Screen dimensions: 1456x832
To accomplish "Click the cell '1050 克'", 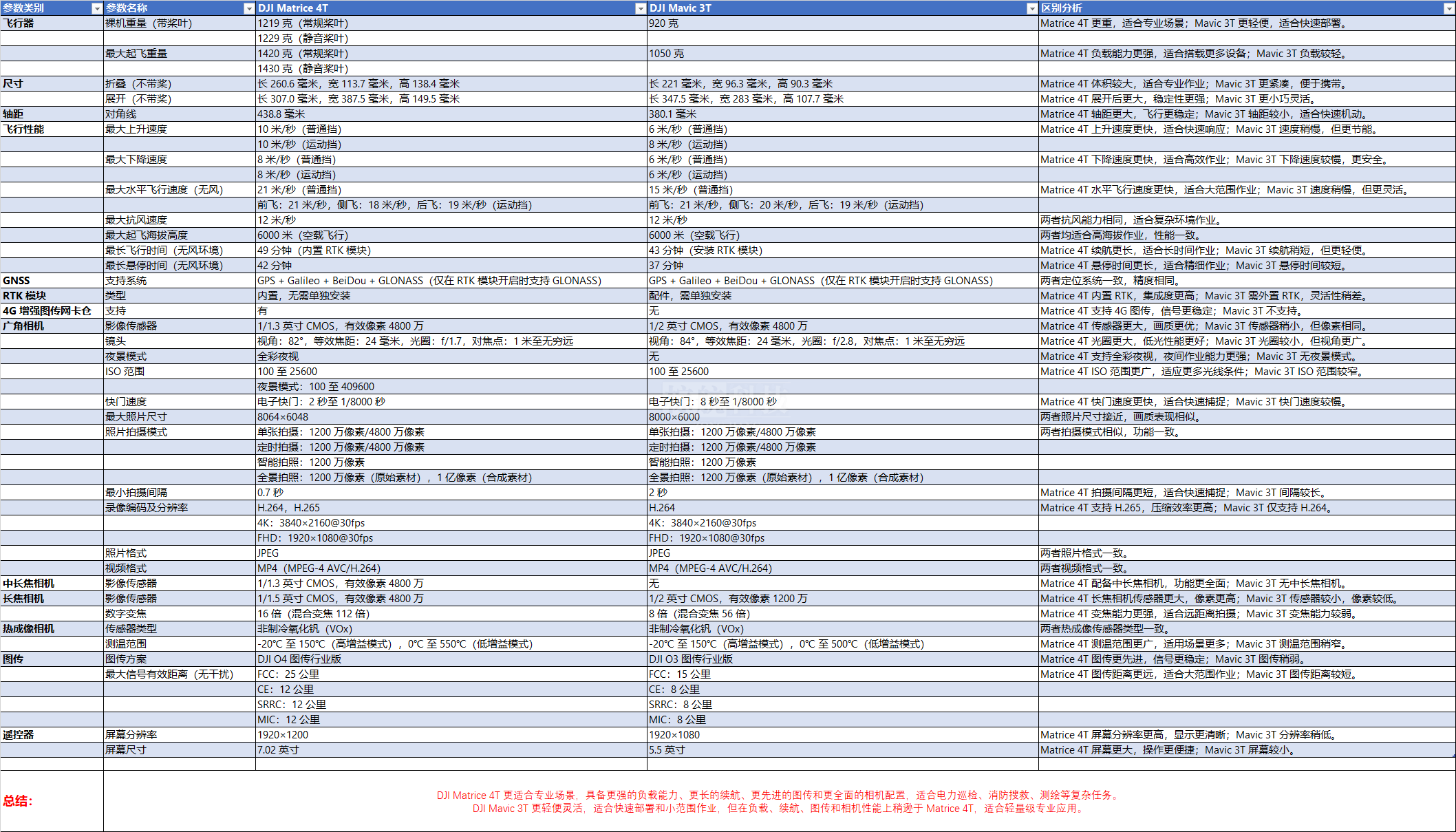I will point(842,54).
